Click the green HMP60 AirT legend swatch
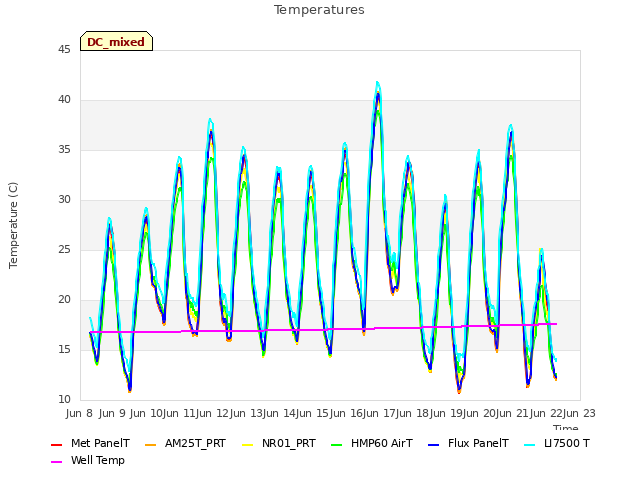 (337, 444)
